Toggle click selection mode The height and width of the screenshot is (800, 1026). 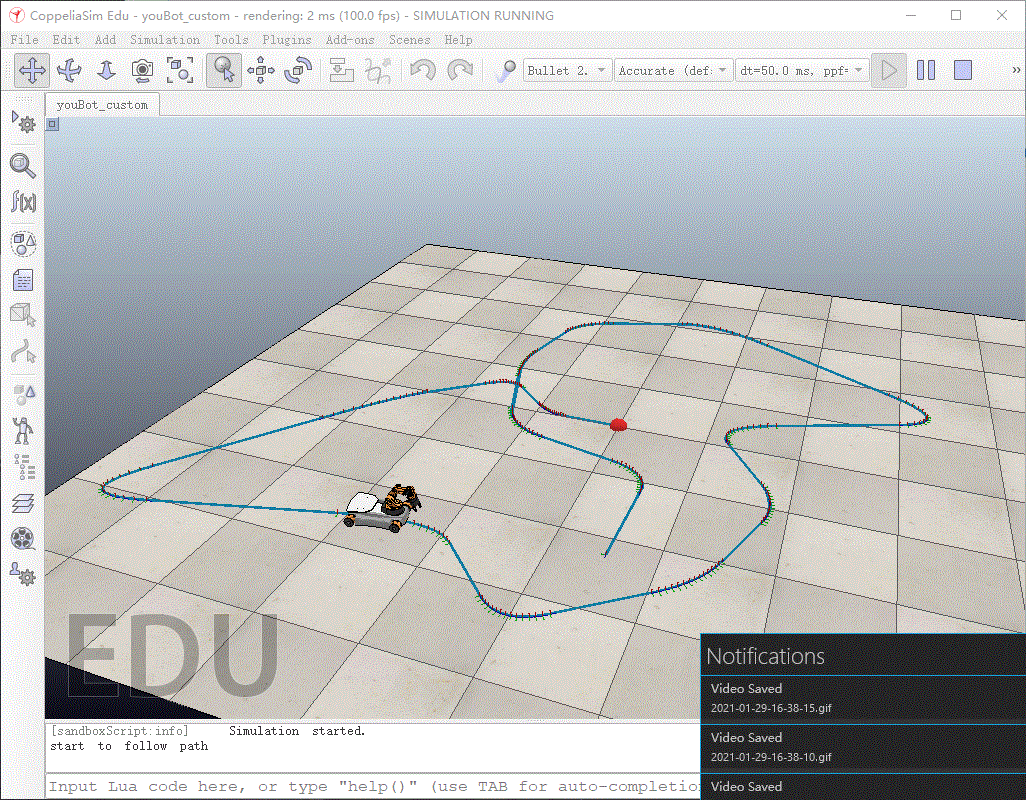point(223,70)
